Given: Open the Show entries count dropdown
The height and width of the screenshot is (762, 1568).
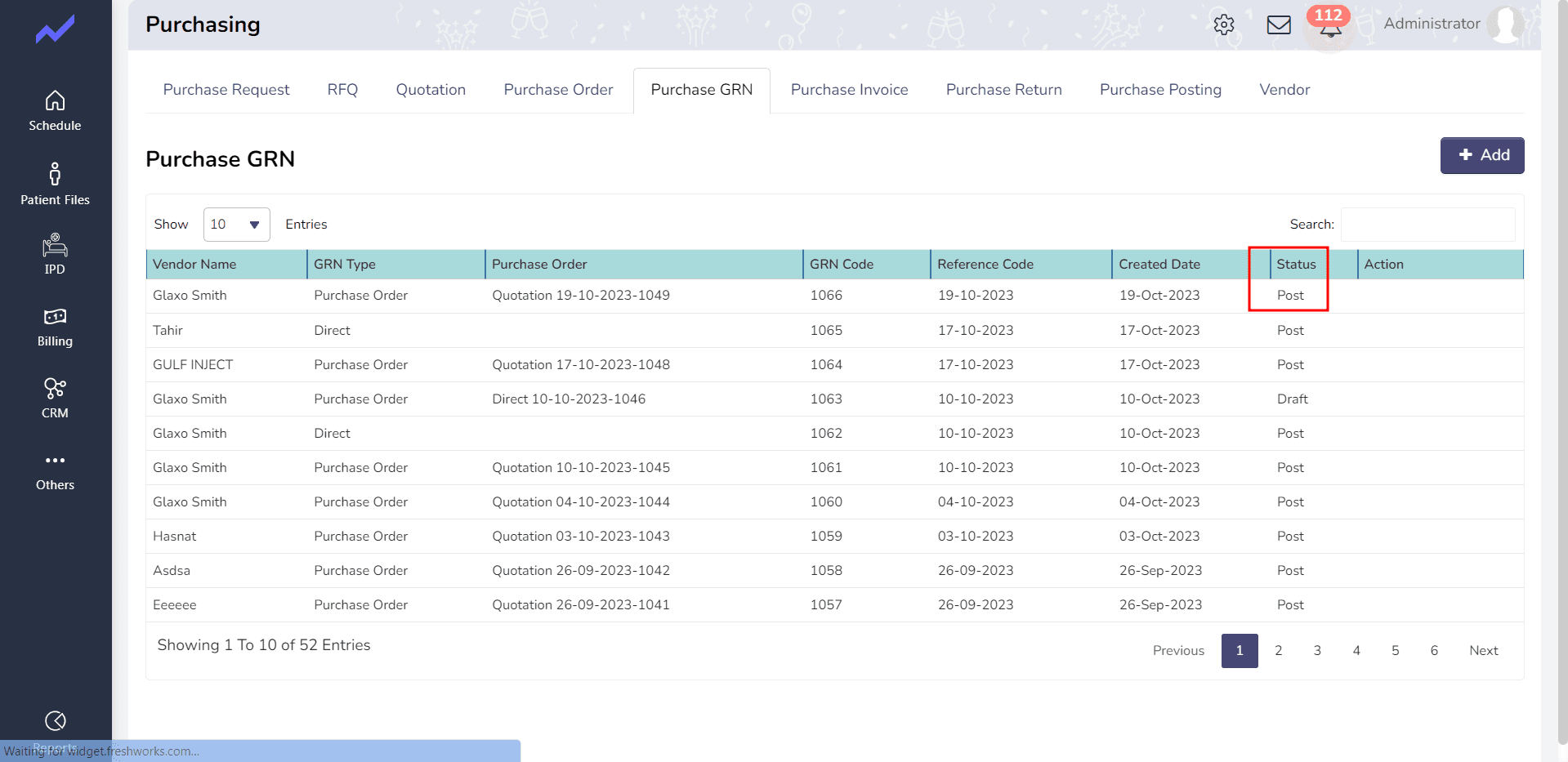Looking at the screenshot, I should [236, 225].
